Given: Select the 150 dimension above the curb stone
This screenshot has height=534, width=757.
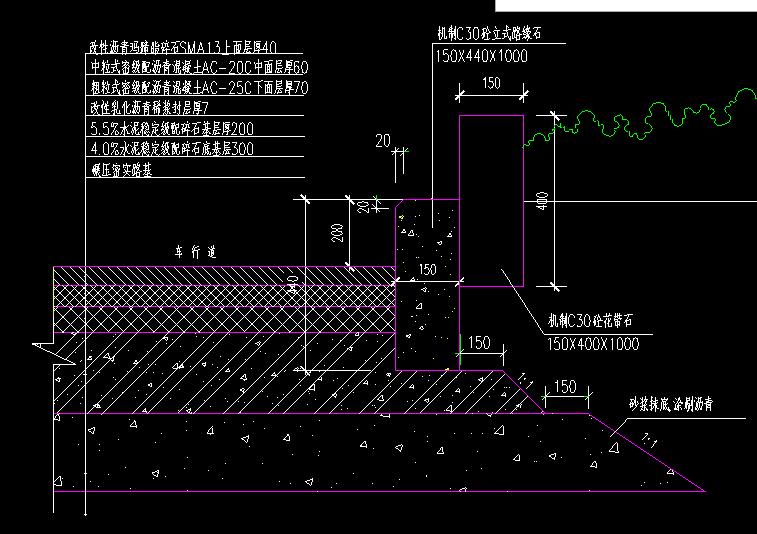Looking at the screenshot, I should (x=490, y=84).
